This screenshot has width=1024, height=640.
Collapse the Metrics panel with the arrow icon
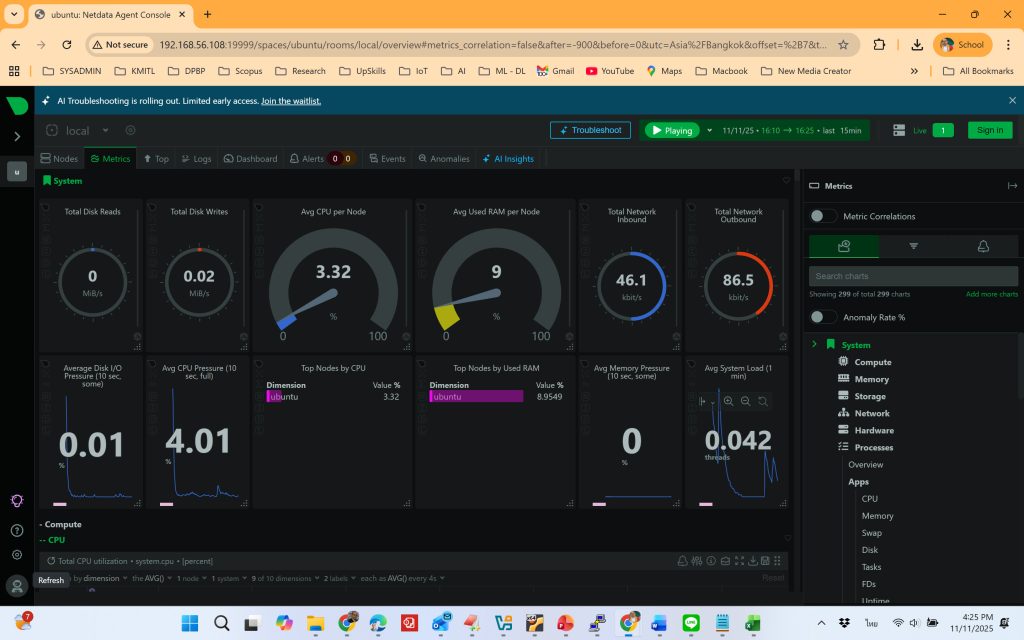click(x=1012, y=186)
